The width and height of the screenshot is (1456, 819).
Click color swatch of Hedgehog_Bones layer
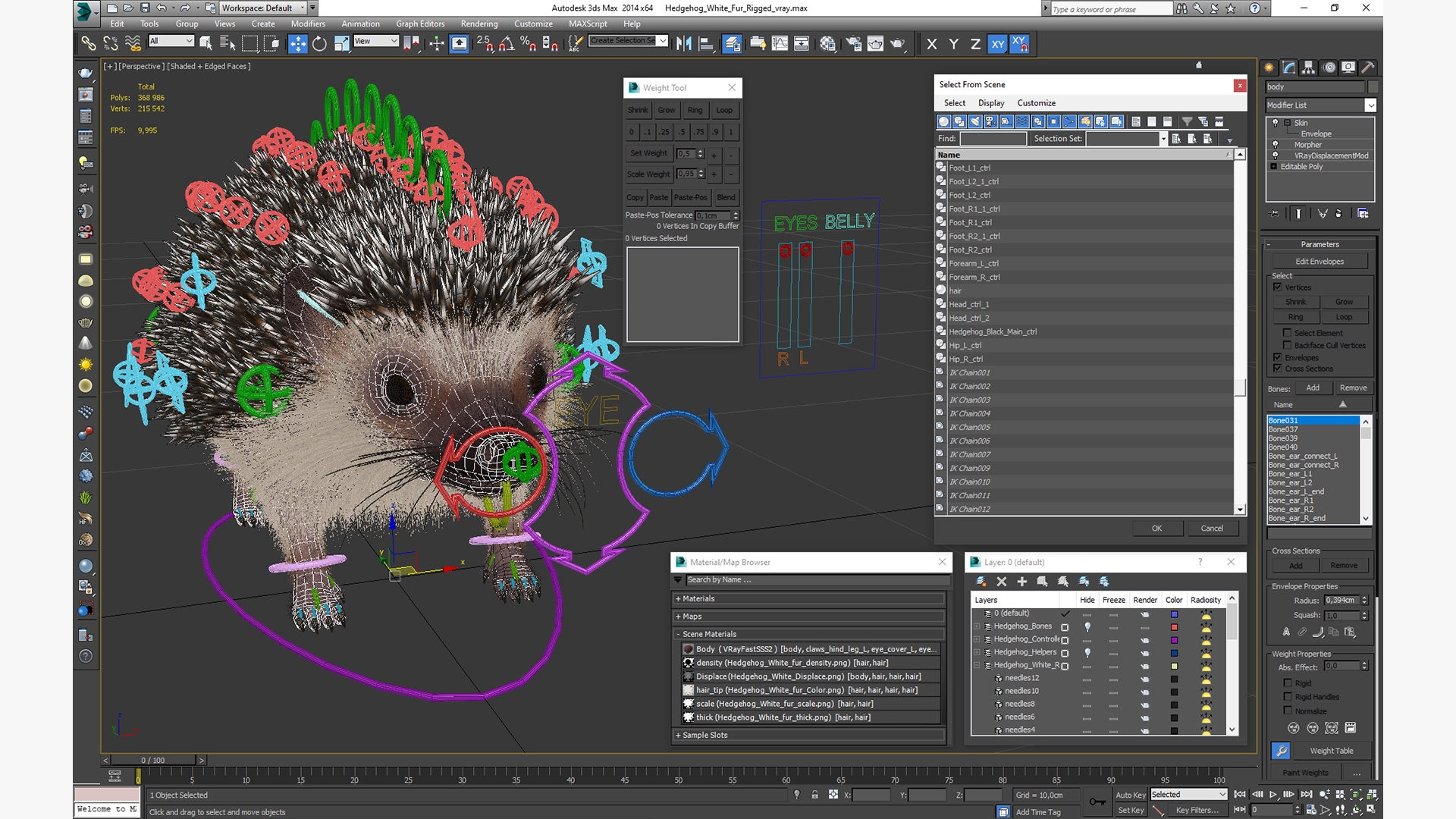(1174, 627)
